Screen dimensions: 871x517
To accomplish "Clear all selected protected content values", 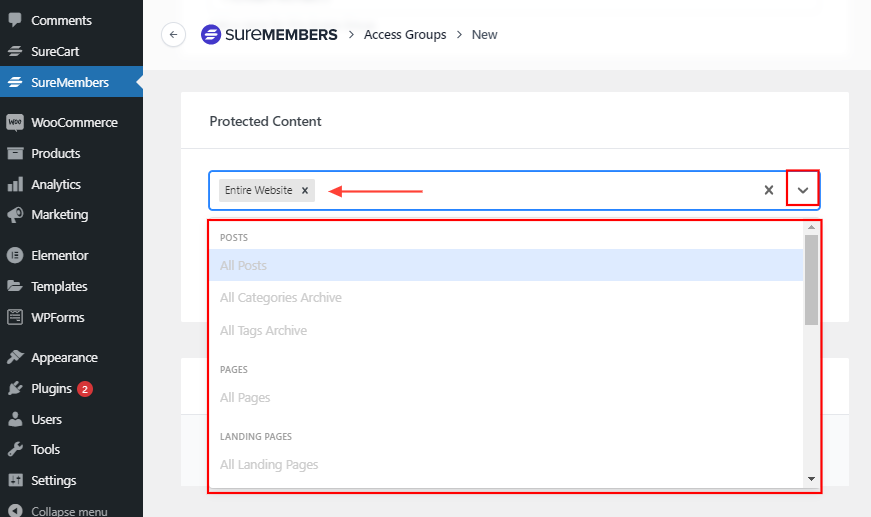I will point(769,190).
